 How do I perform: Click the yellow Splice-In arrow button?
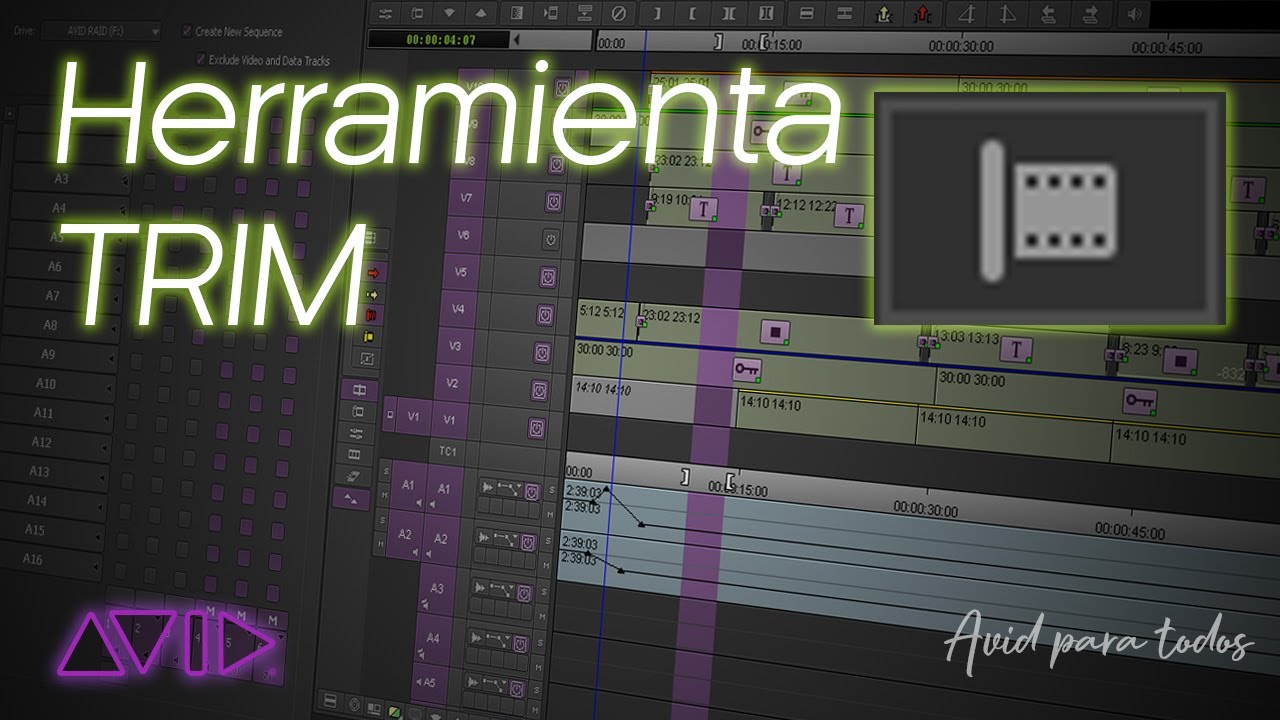(883, 14)
